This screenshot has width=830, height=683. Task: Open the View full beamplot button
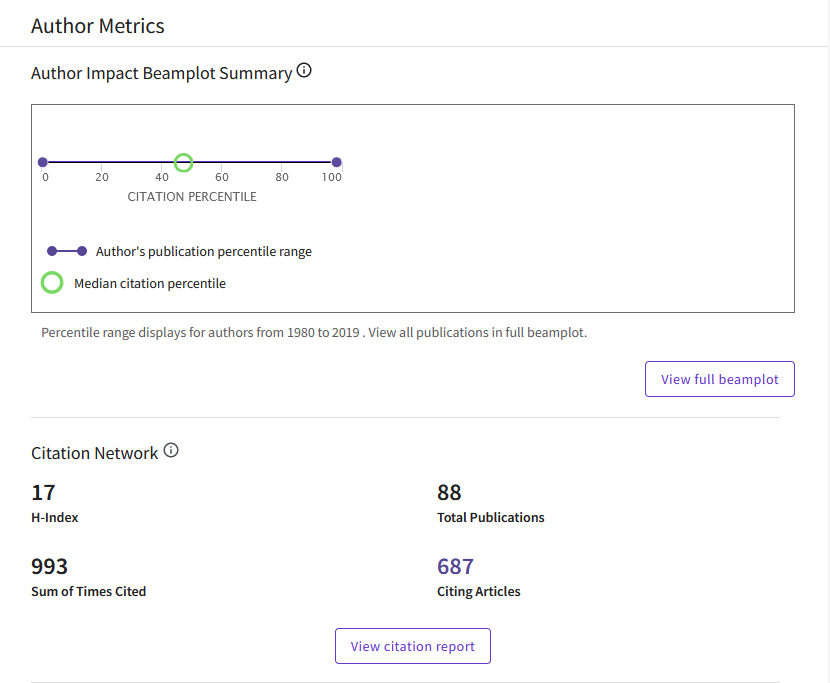[x=720, y=380]
